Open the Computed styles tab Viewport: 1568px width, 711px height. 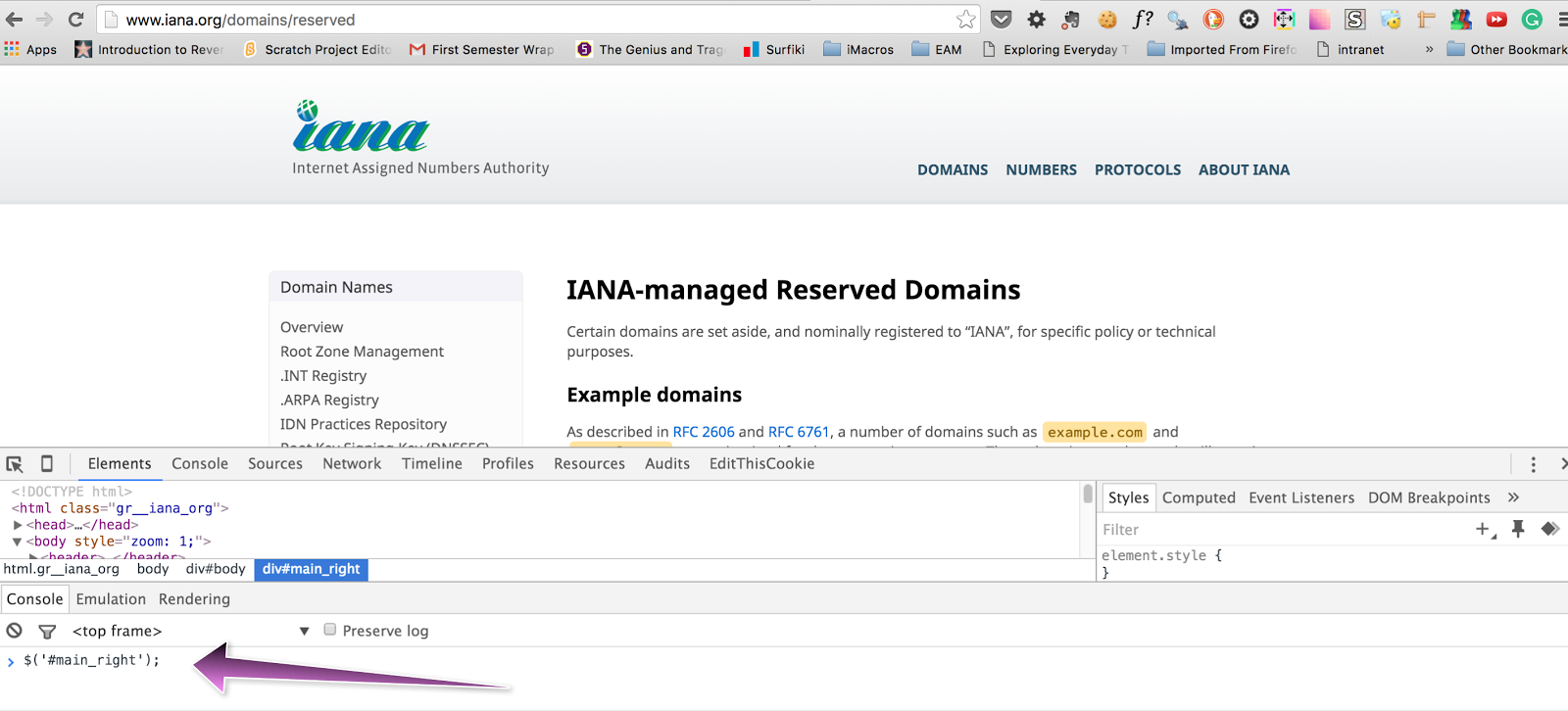point(1199,498)
